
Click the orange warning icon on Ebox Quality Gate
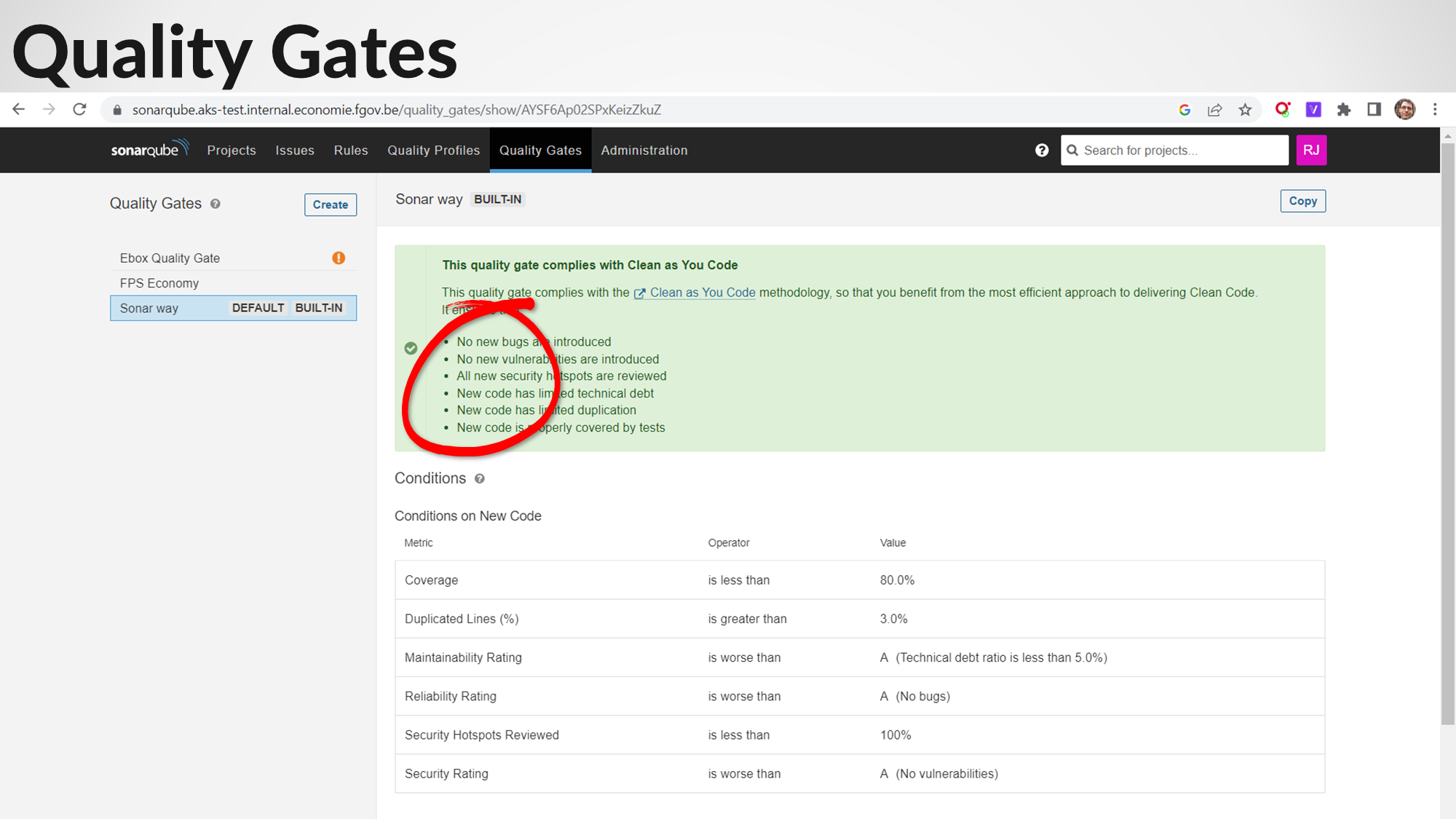point(339,258)
